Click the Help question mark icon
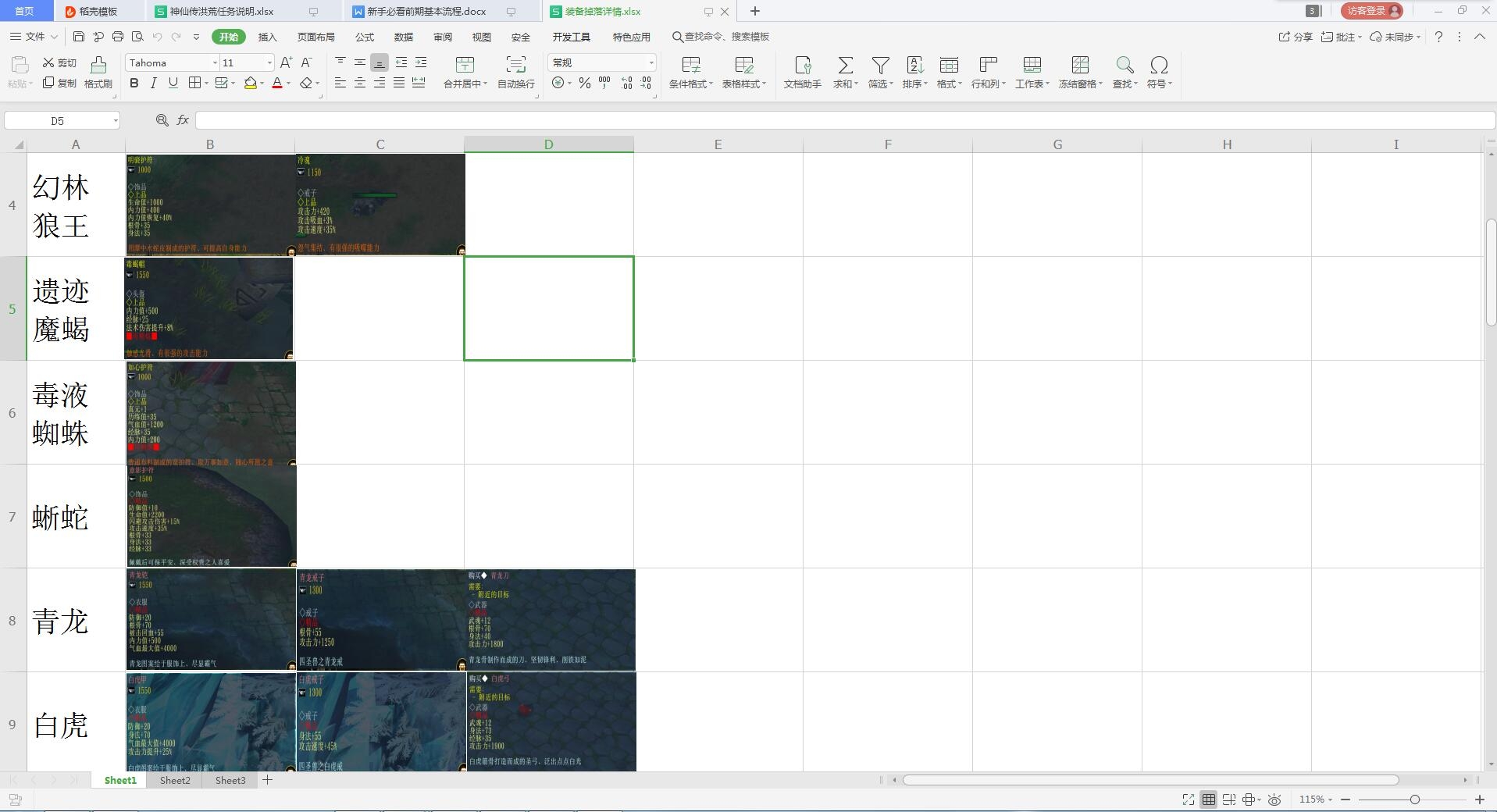The height and width of the screenshot is (812, 1497). [x=1438, y=37]
